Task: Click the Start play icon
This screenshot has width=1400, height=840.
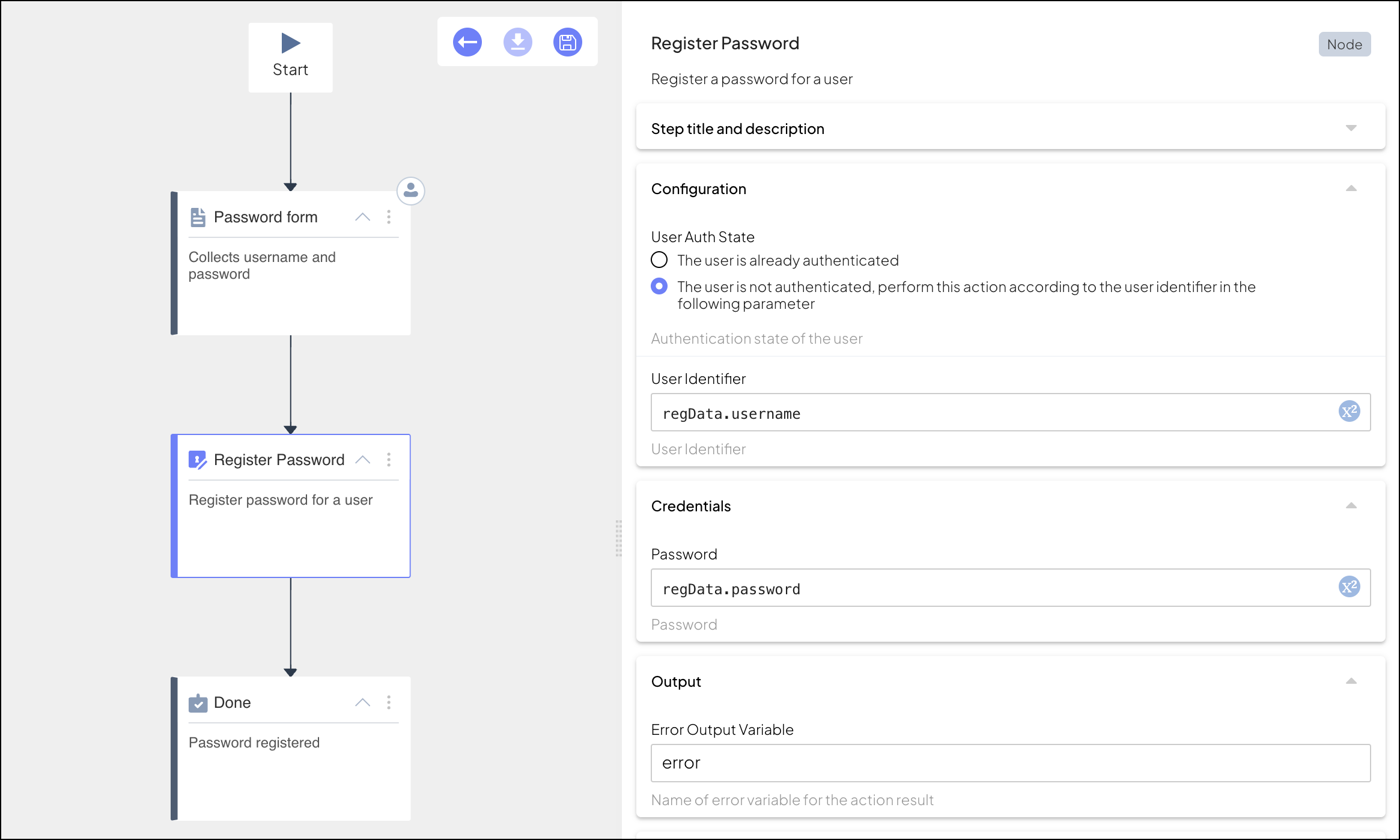Action: click(291, 43)
